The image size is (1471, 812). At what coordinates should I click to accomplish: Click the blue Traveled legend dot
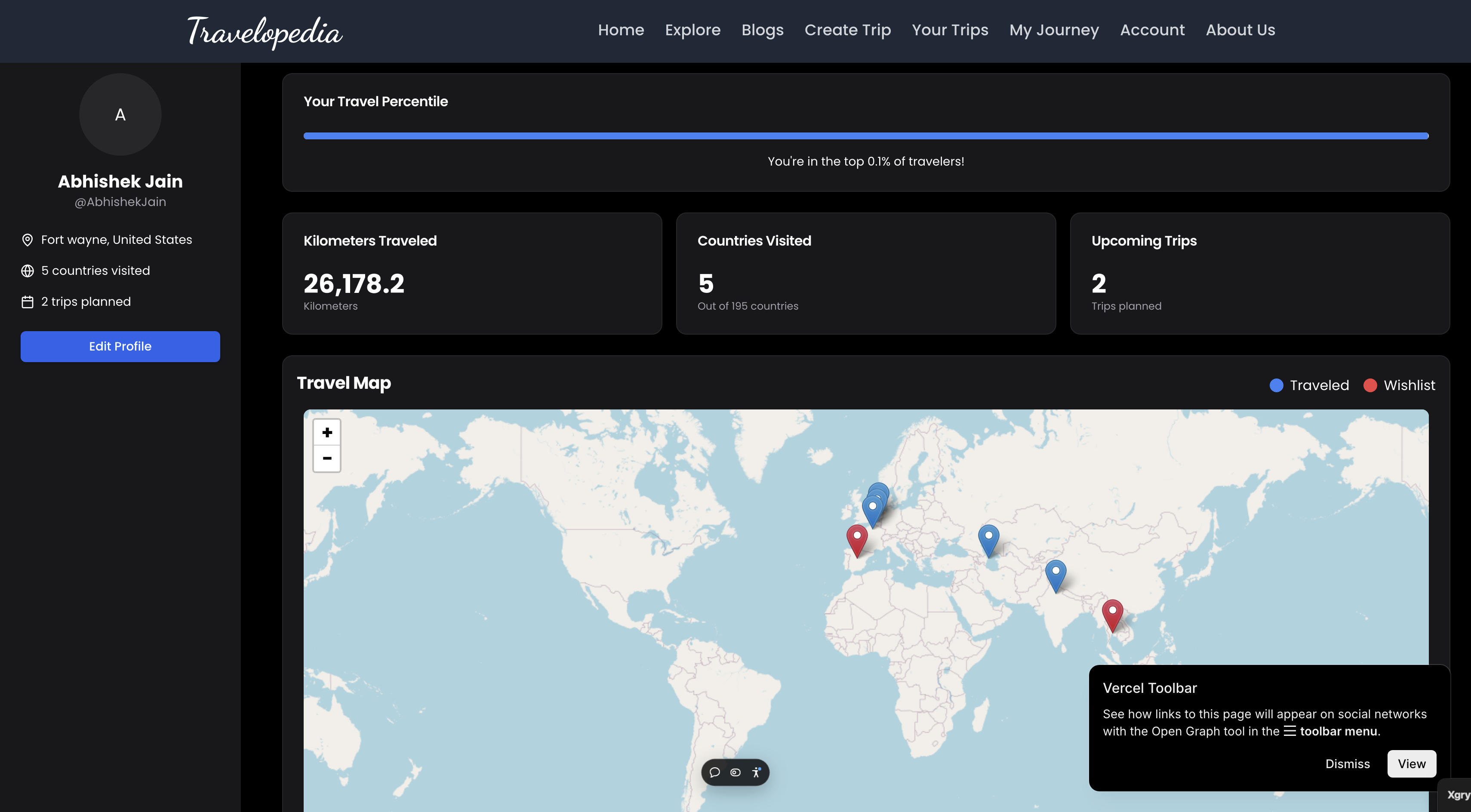coord(1276,385)
